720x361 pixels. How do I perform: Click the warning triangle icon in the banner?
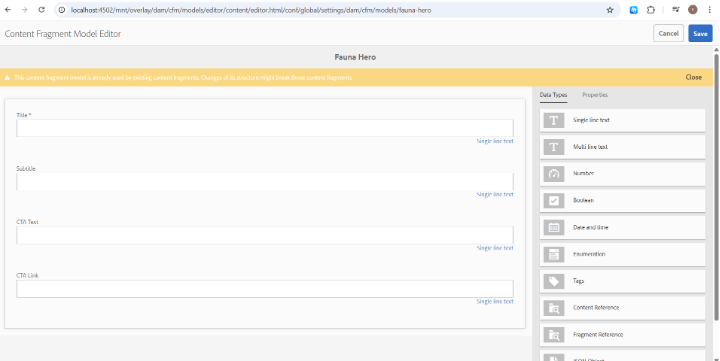(x=7, y=78)
